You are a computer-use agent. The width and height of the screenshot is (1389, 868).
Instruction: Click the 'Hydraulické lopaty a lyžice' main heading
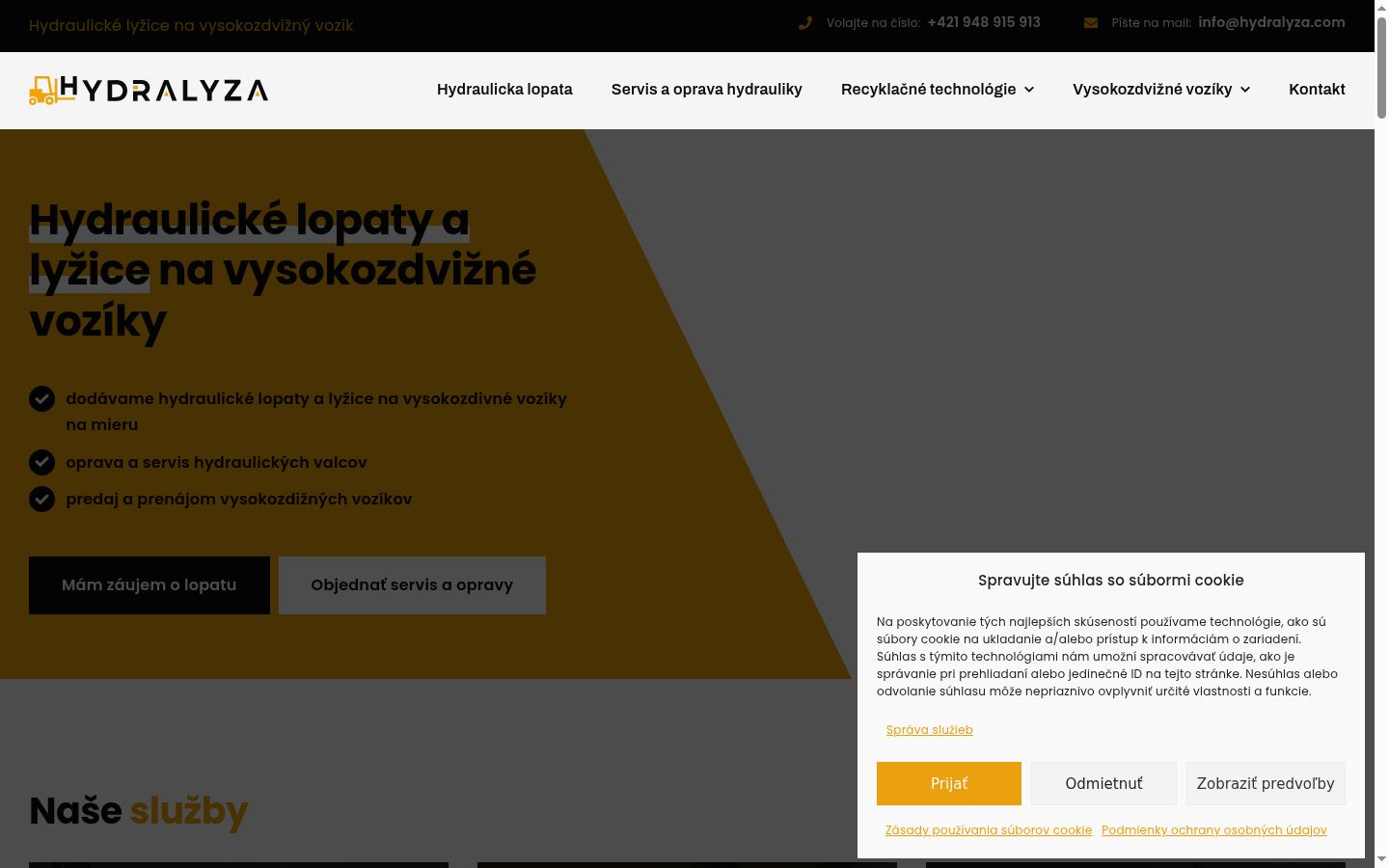tap(283, 270)
